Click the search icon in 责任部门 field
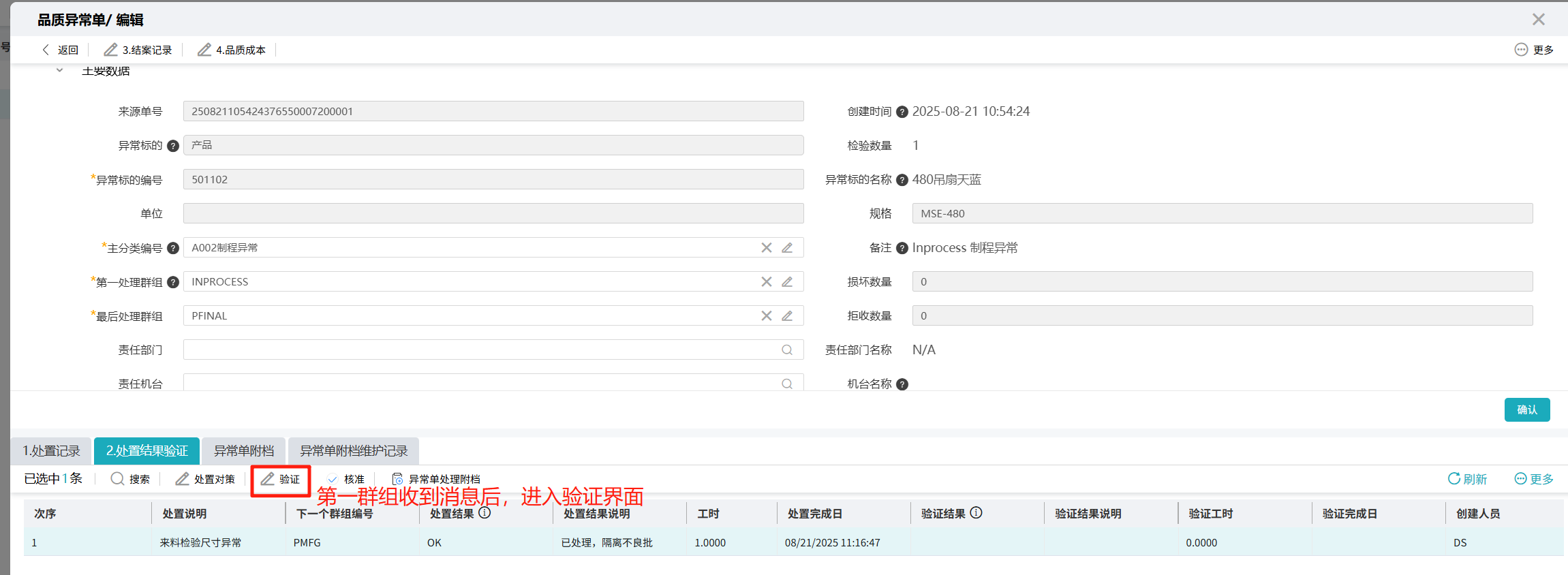The image size is (1568, 575). [x=787, y=350]
